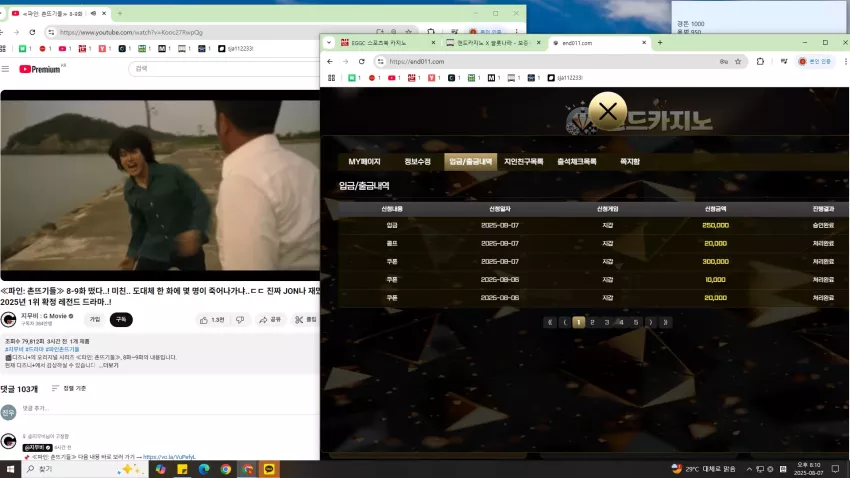Image resolution: width=850 pixels, height=478 pixels.
Task: Switch to the second 카지노 browser tab
Action: pyautogui.click(x=493, y=43)
